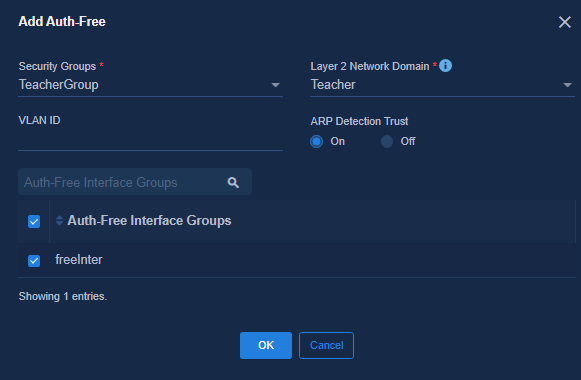Click the Off label text
The width and height of the screenshot is (581, 380).
coord(408,141)
